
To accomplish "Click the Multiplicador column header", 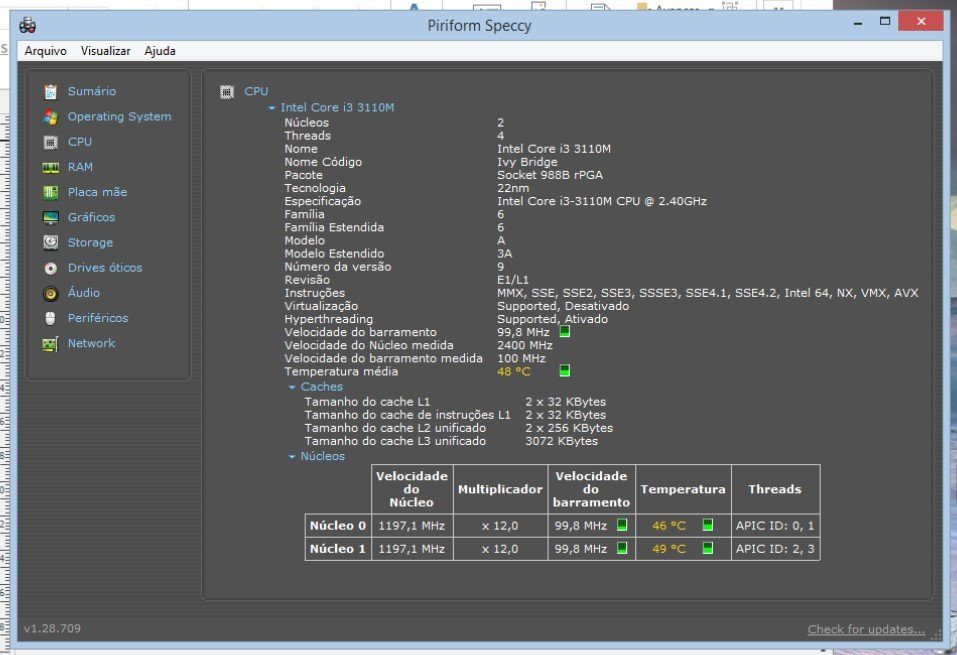I will (500, 490).
